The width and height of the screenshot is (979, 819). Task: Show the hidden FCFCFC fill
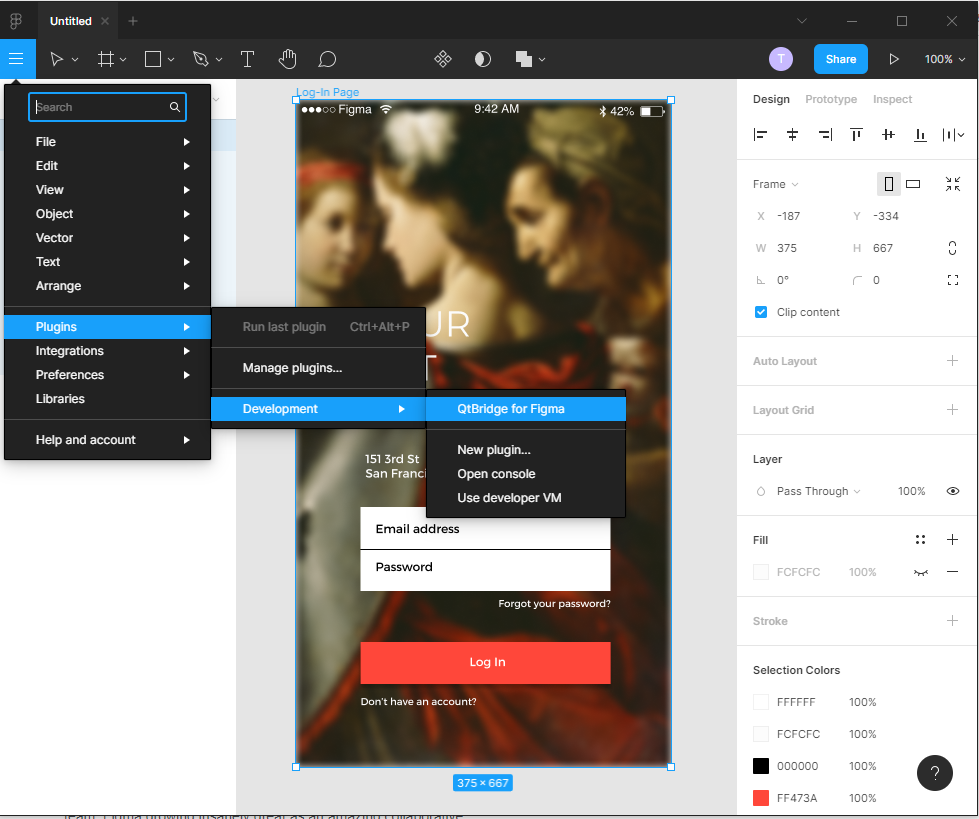pyautogui.click(x=920, y=572)
